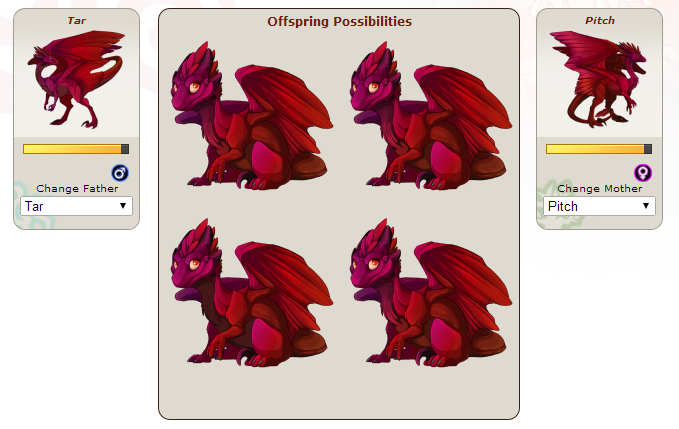Click the Offspring Possibilities heading
679x429 pixels.
340,22
